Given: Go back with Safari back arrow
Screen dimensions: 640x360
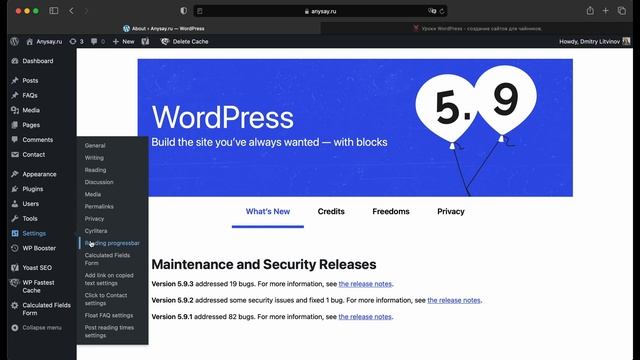Looking at the screenshot, I should pos(71,11).
